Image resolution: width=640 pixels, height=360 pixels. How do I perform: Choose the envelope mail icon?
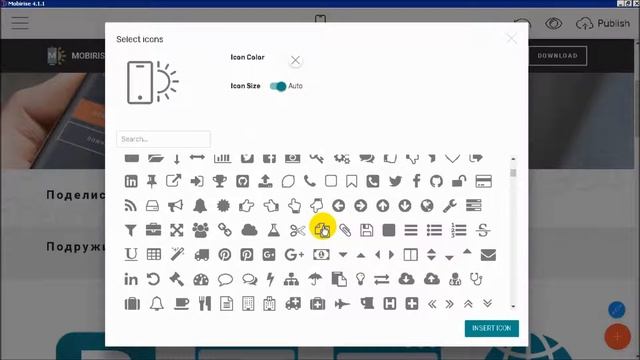click(488, 255)
